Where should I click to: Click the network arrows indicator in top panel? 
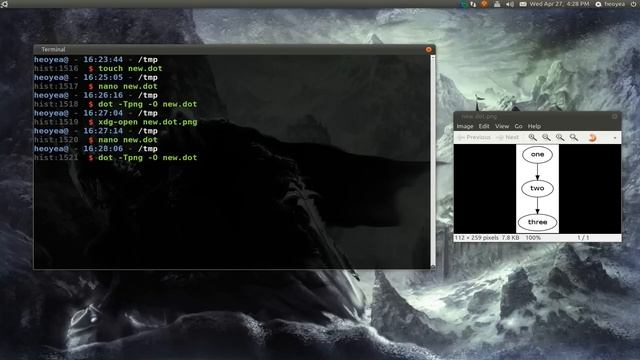click(x=473, y=4)
